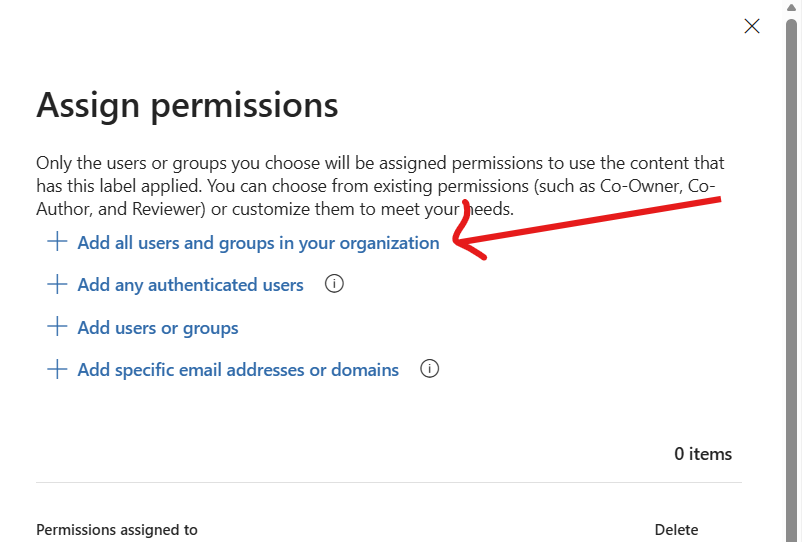Select Add all users and groups in your organization
805x542 pixels.
point(258,243)
